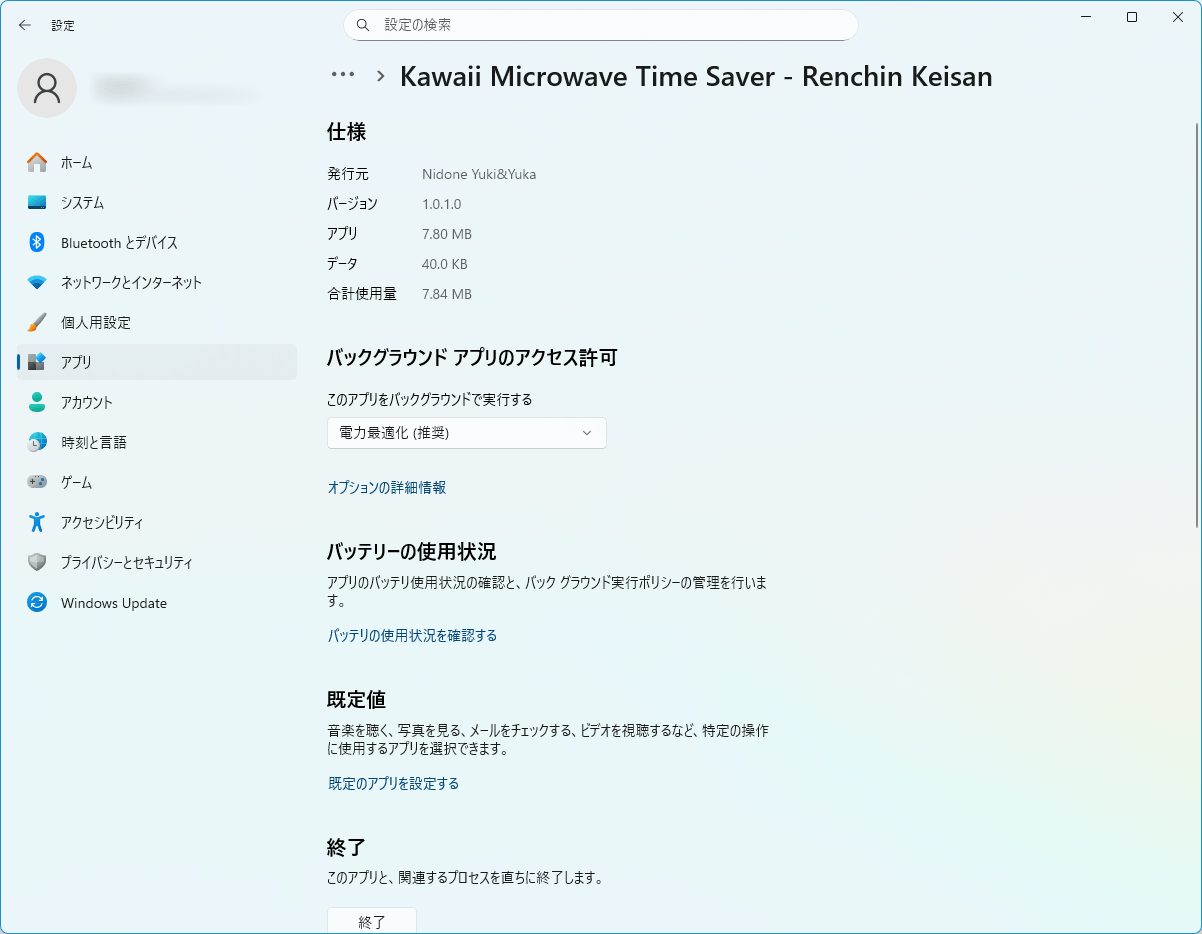The height and width of the screenshot is (934, 1202).
Task: Click the プライバシーとセキュリティ shield icon
Action: tap(37, 562)
